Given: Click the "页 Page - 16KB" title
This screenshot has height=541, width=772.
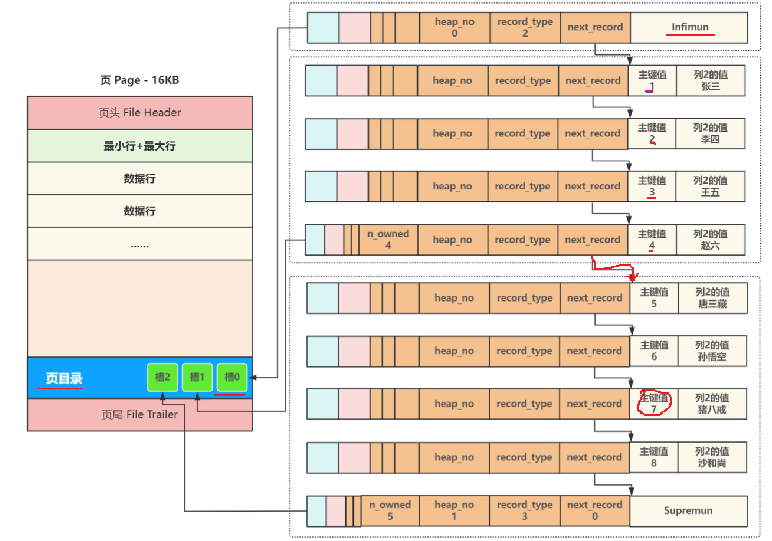Looking at the screenshot, I should pos(140,80).
